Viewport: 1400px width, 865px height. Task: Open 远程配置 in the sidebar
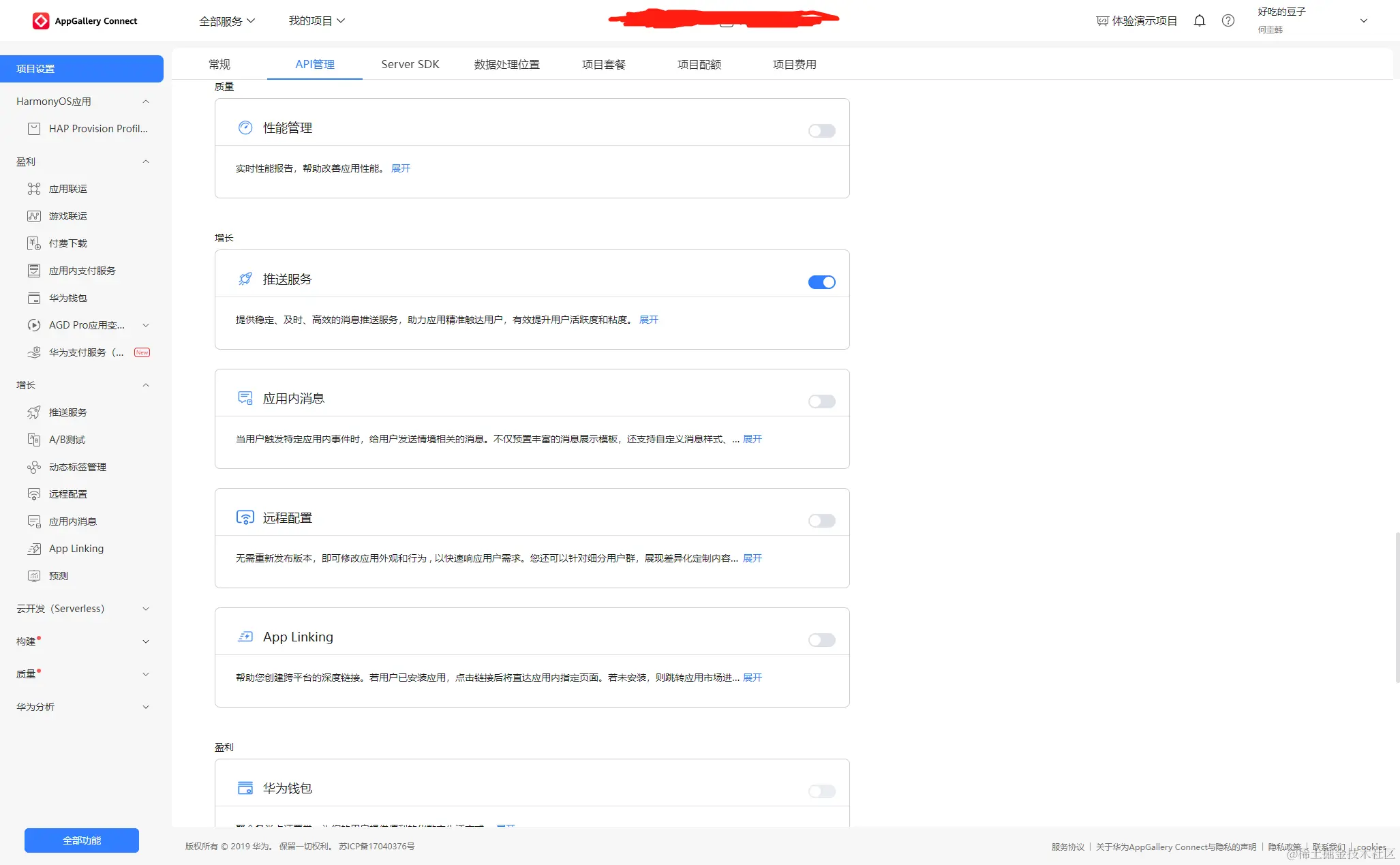tap(67, 494)
